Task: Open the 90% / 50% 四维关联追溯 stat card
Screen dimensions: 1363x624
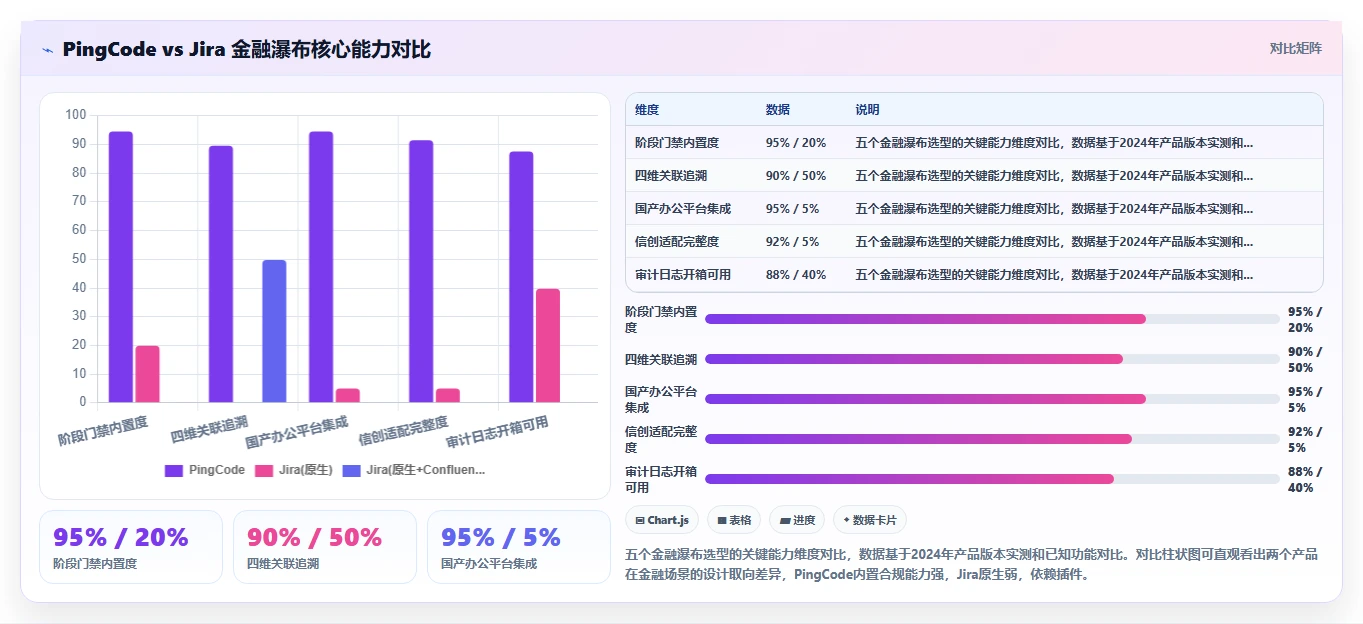Action: [x=325, y=547]
